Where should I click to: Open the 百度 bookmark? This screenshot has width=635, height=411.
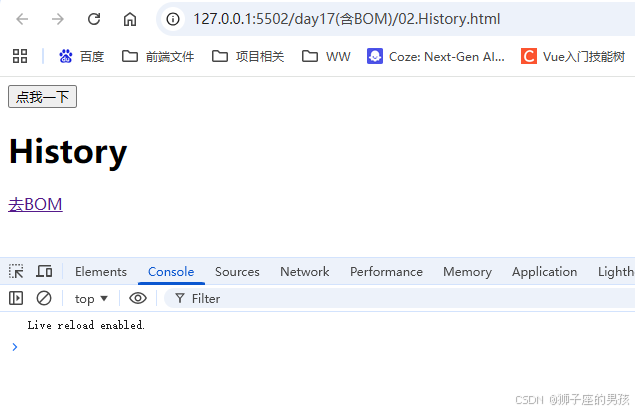click(81, 56)
